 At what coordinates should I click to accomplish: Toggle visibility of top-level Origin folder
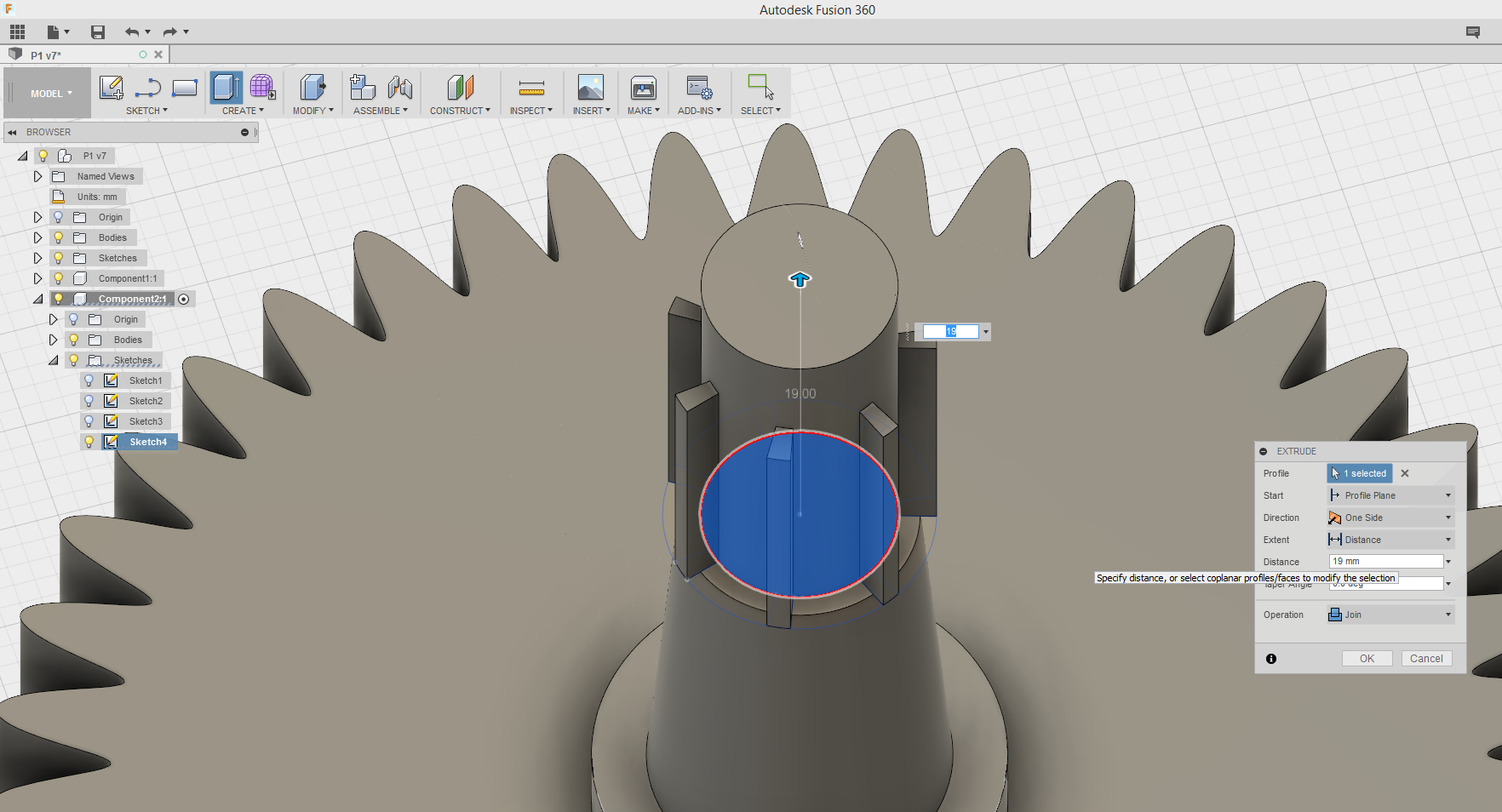[x=59, y=217]
